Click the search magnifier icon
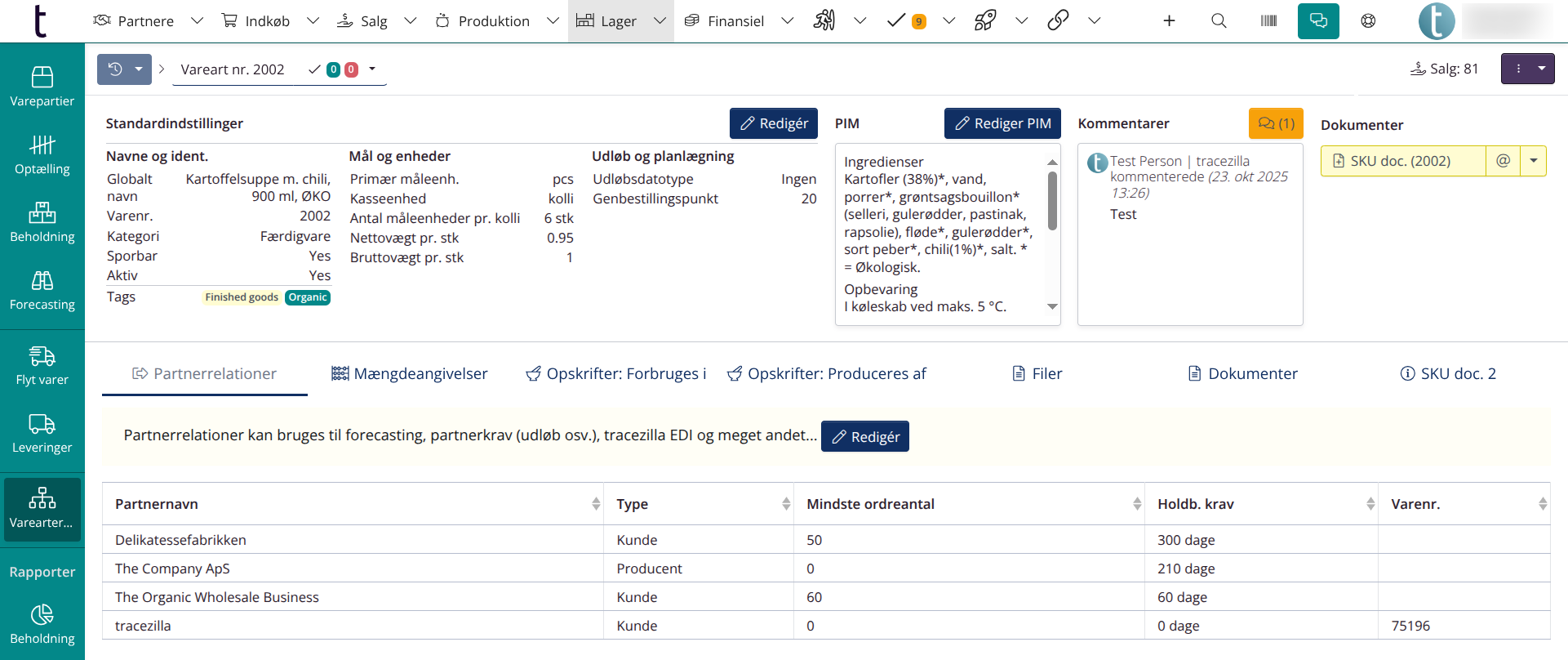 1219,21
